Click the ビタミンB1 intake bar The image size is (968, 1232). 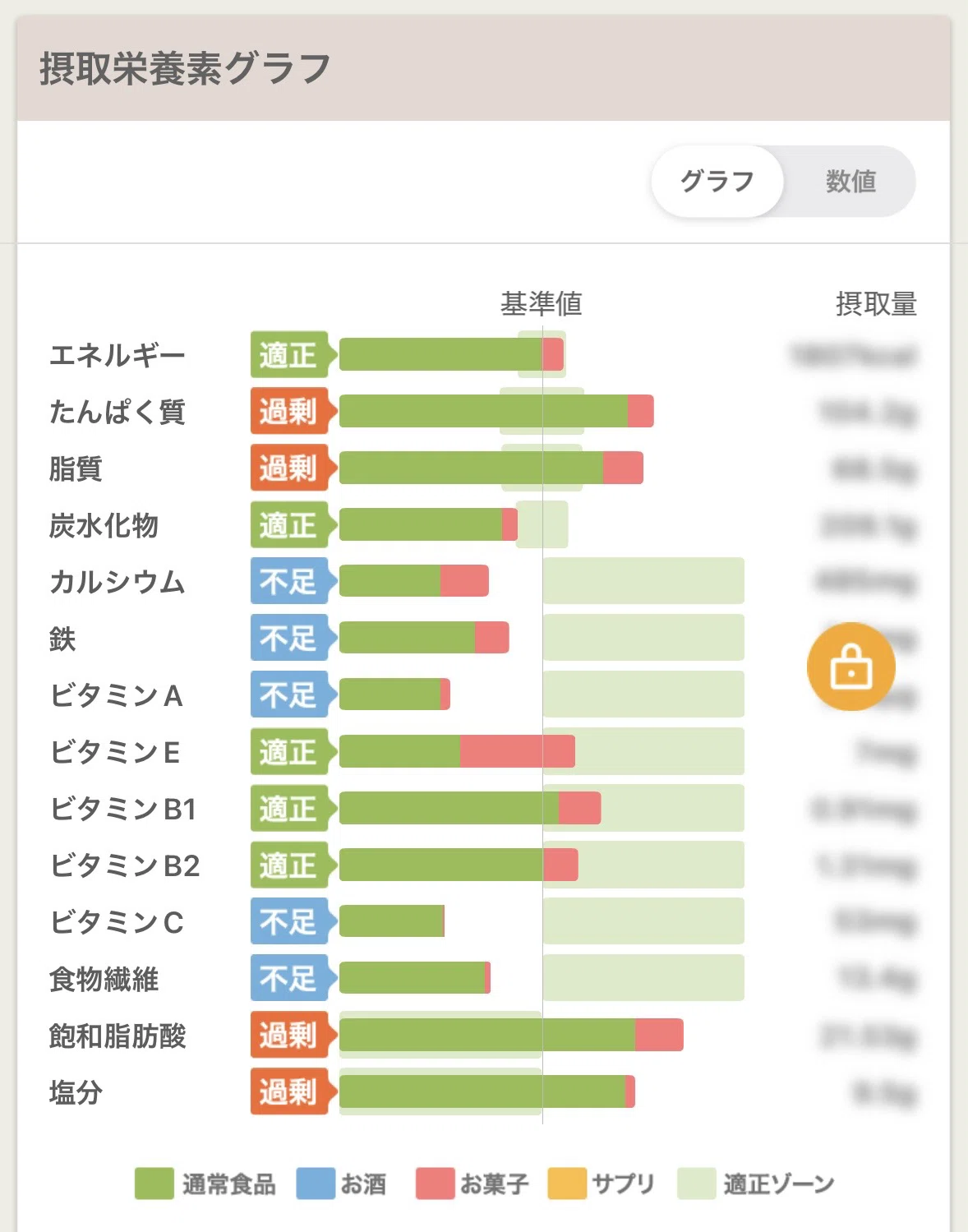point(470,808)
